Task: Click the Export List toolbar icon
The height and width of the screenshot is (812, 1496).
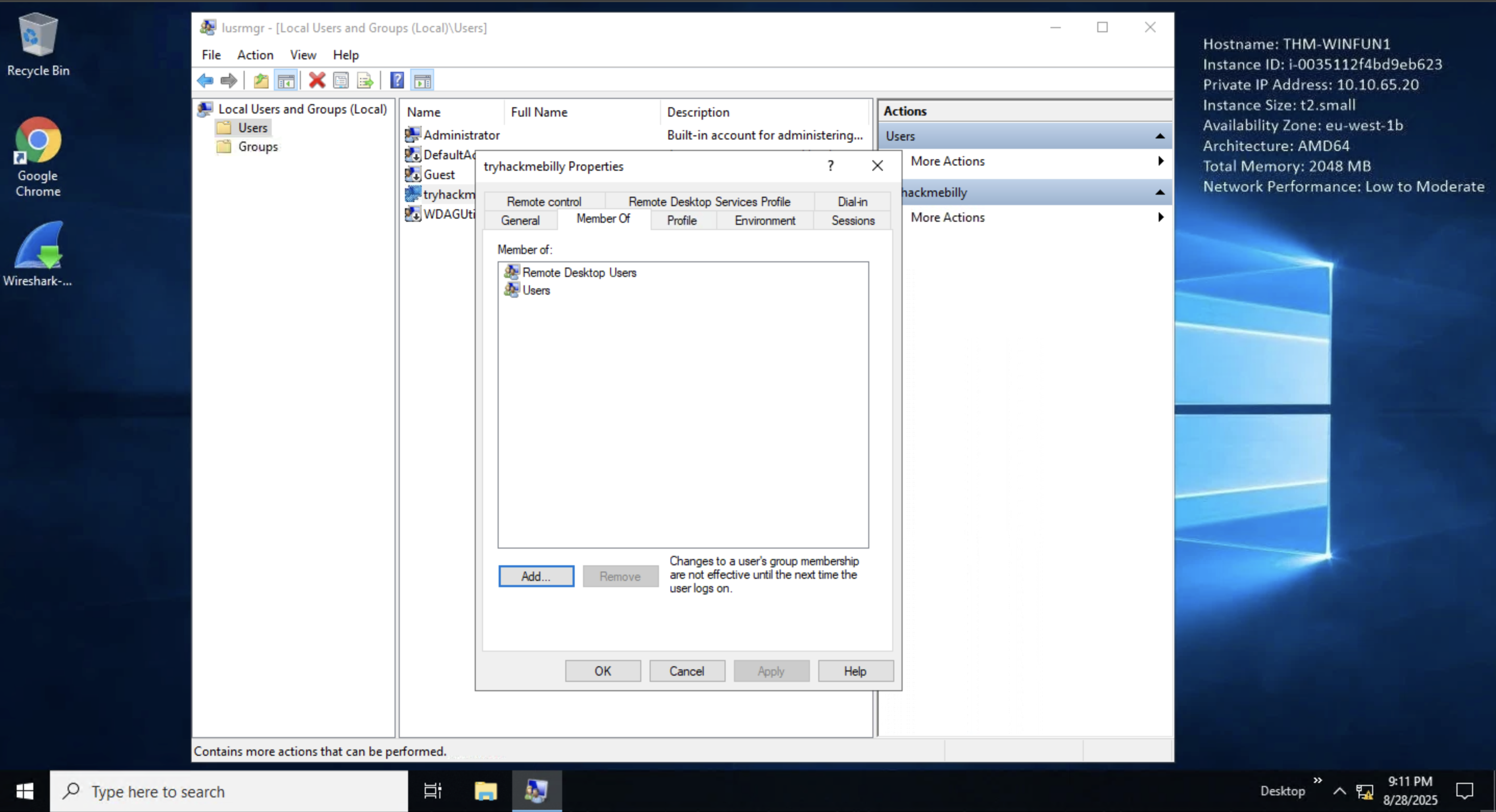Action: point(365,81)
